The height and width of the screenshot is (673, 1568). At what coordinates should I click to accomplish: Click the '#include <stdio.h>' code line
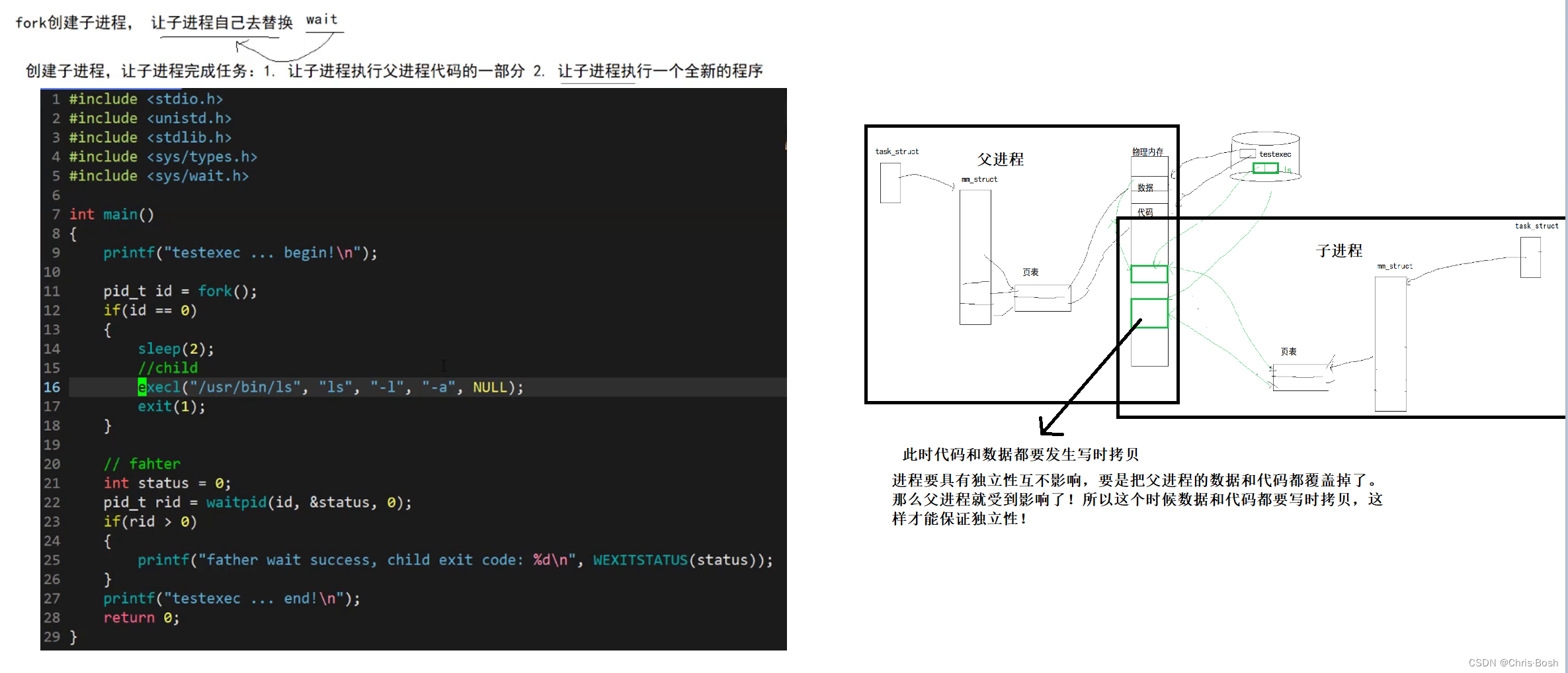coord(146,99)
